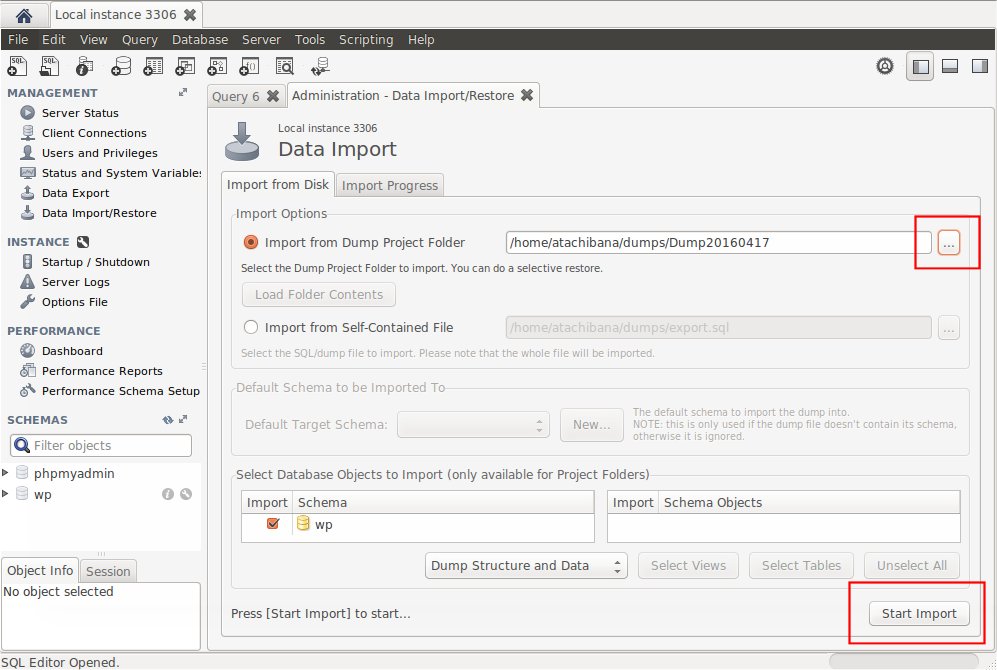Image resolution: width=997 pixels, height=670 pixels.
Task: Select Import from Self-Contained File option
Action: [251, 327]
